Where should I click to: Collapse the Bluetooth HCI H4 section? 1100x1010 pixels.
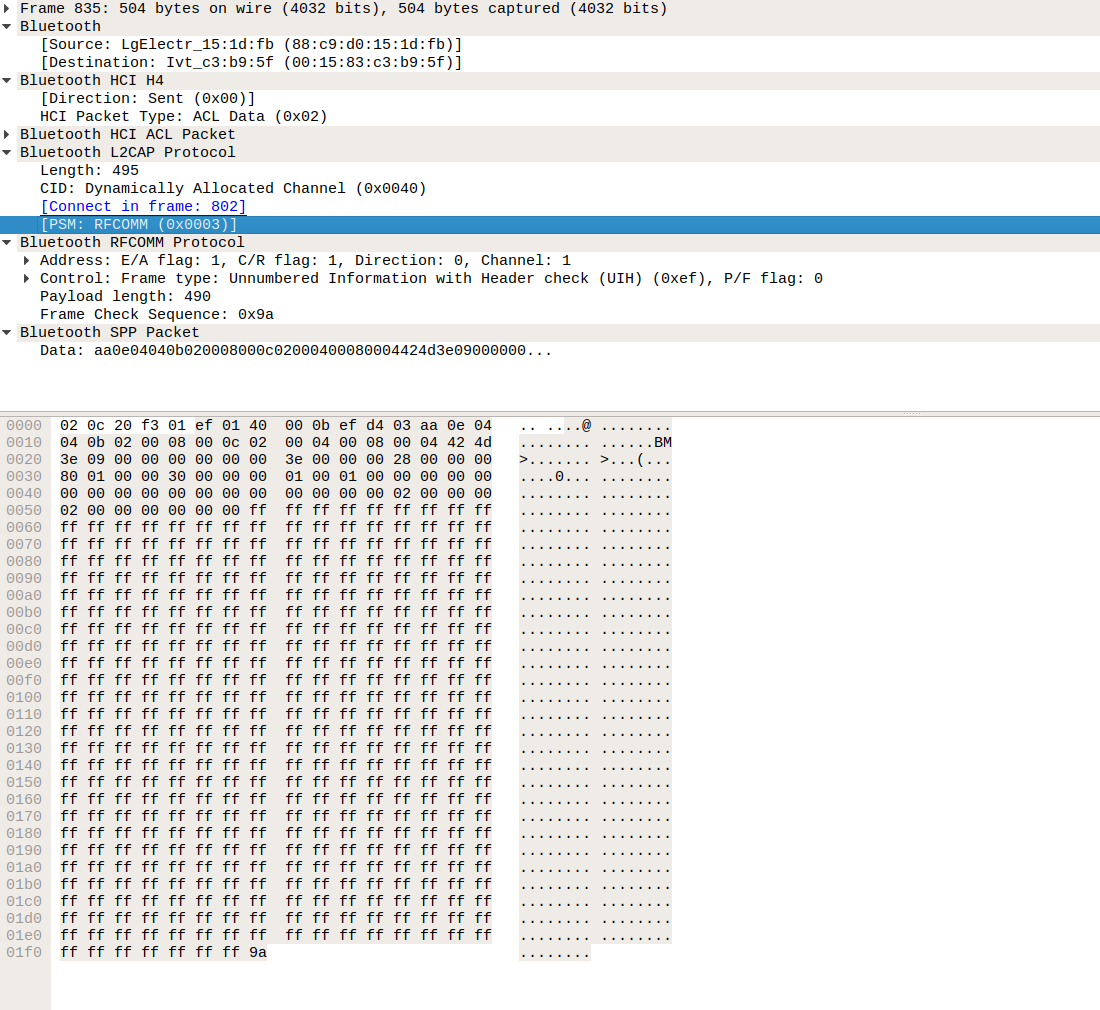(8, 80)
